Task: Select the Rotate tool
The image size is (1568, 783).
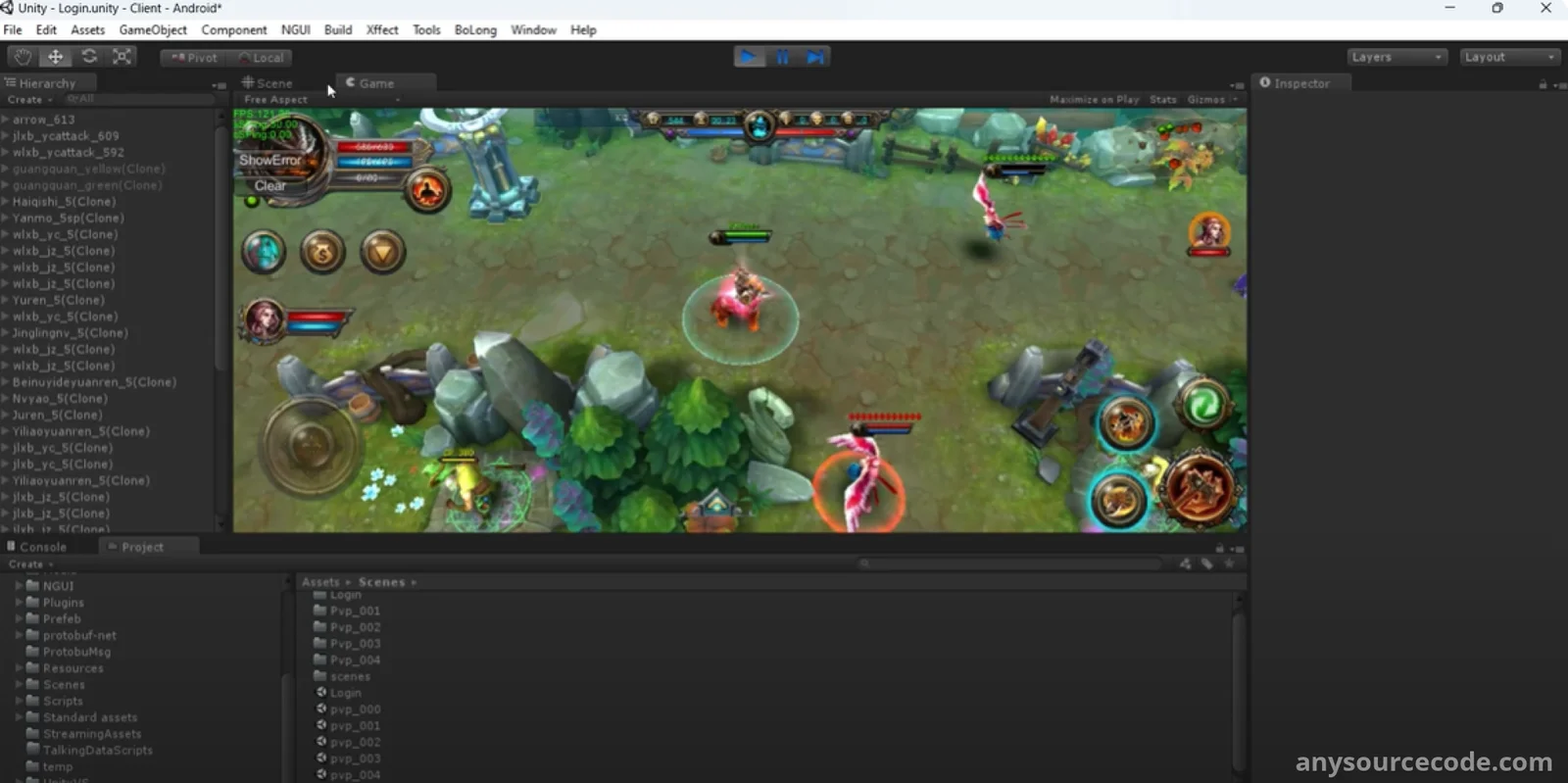Action: 89,57
